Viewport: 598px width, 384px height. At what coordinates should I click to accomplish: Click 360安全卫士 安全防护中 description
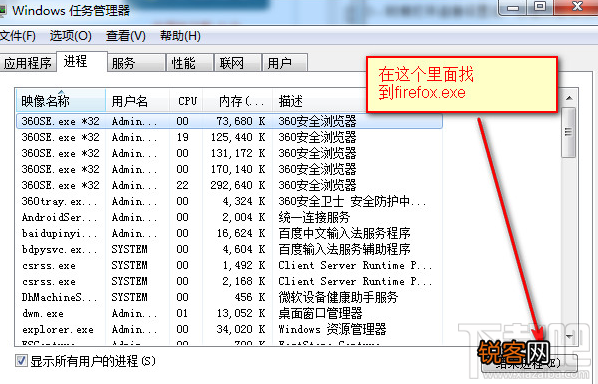[x=352, y=201]
